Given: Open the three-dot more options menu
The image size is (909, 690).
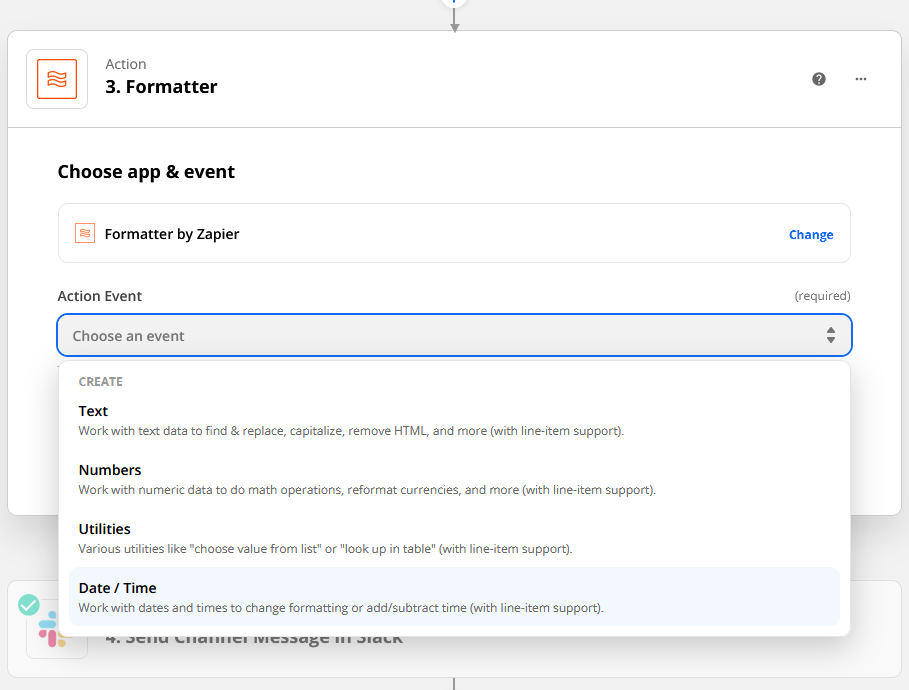Looking at the screenshot, I should (860, 79).
